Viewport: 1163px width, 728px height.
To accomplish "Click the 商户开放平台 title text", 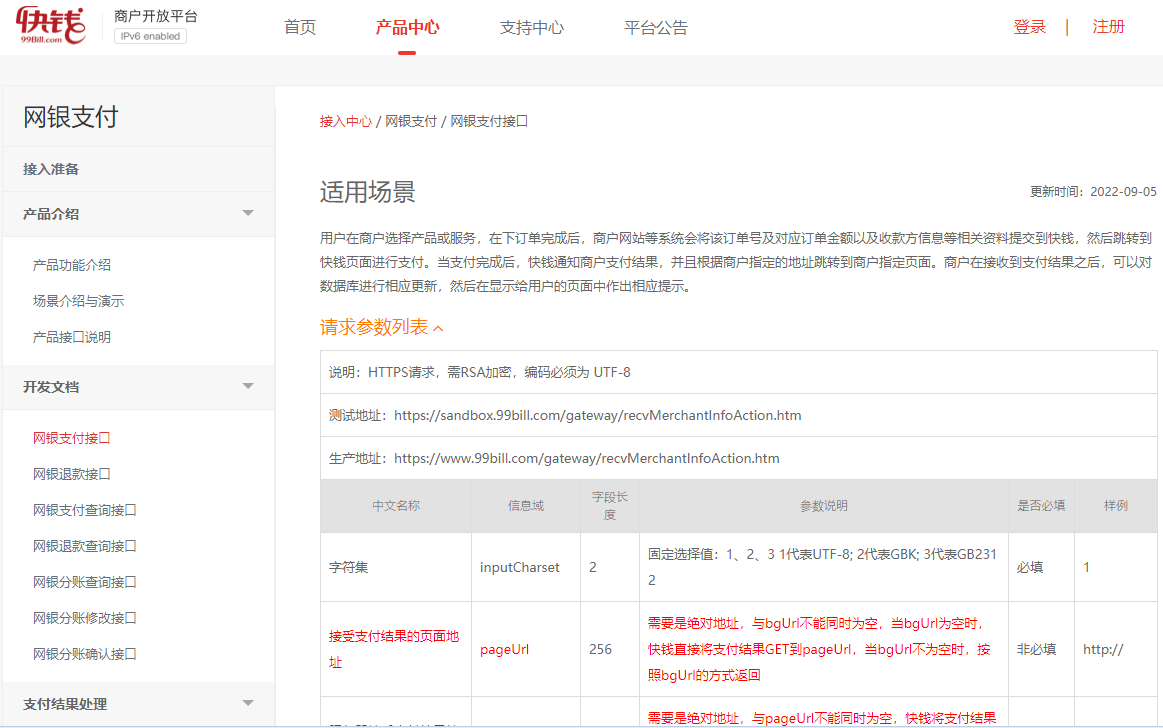I will (156, 16).
